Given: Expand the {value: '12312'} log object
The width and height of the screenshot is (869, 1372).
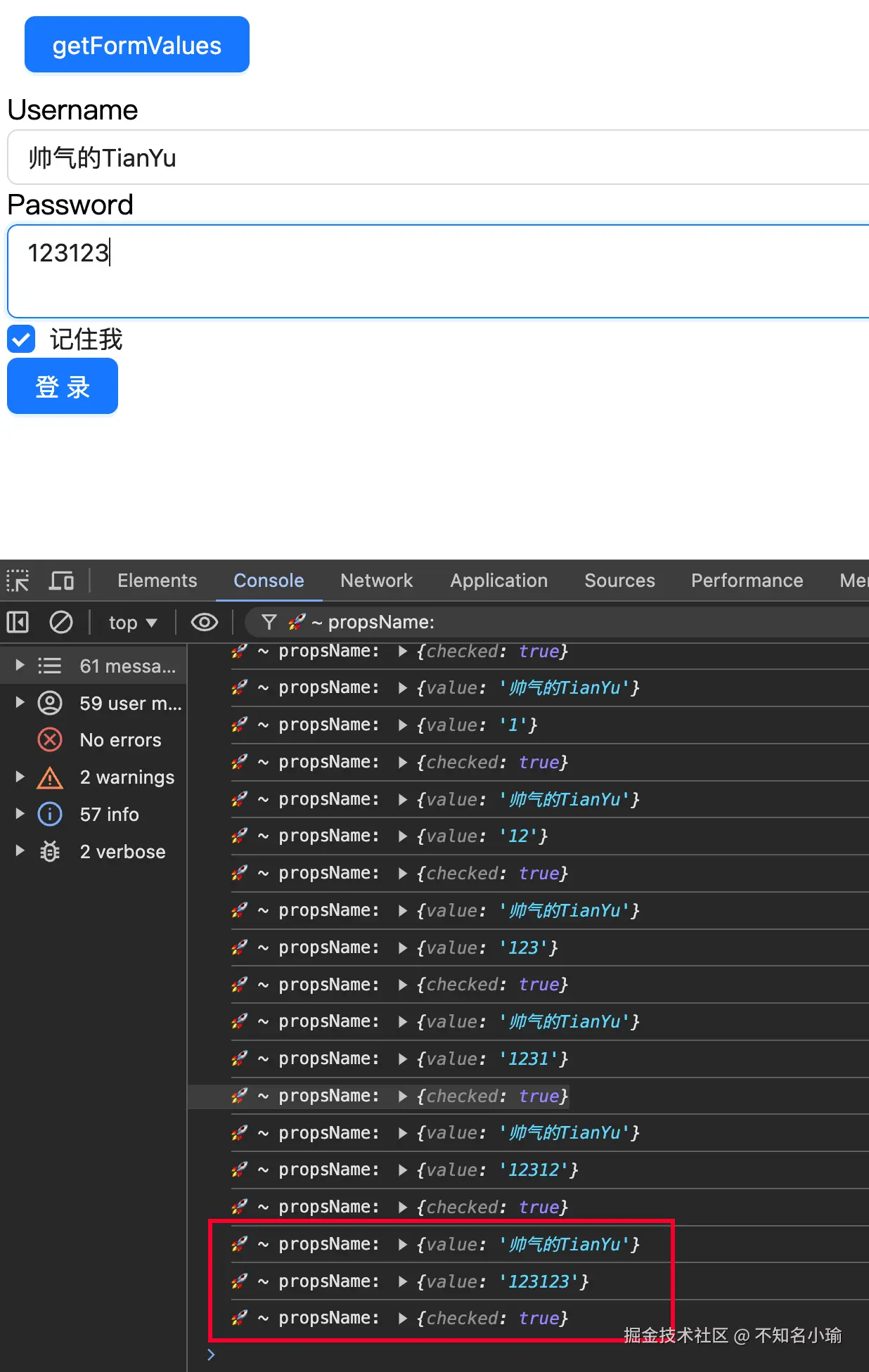Looking at the screenshot, I should click(x=403, y=1170).
